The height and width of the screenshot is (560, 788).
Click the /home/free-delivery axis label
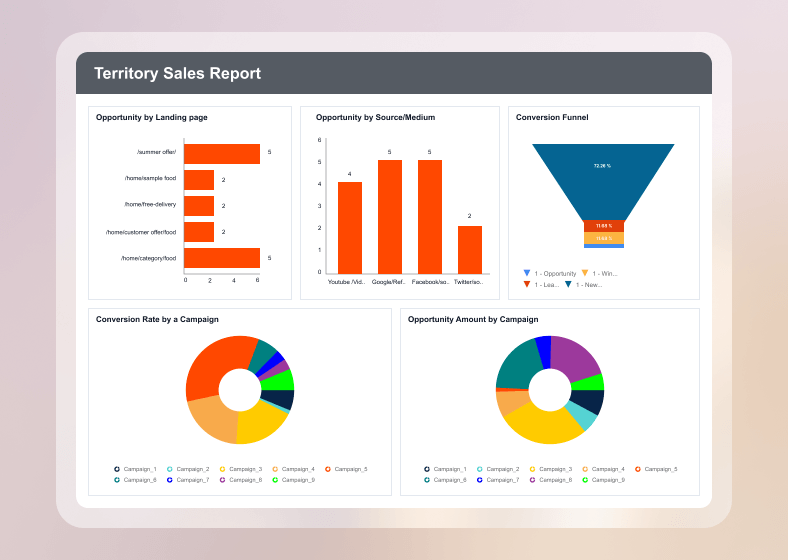point(150,205)
